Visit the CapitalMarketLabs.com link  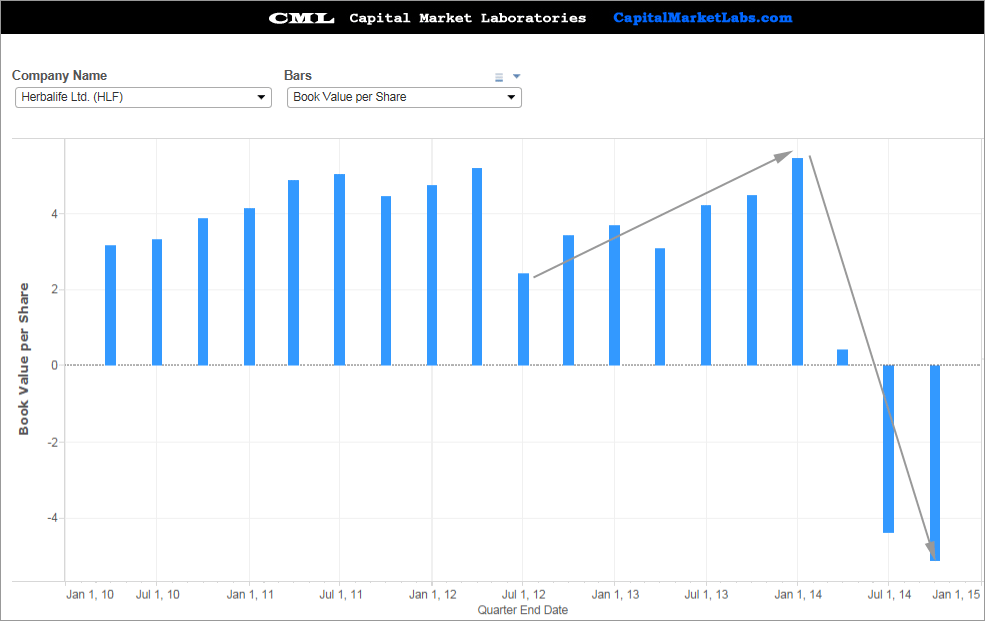[702, 18]
